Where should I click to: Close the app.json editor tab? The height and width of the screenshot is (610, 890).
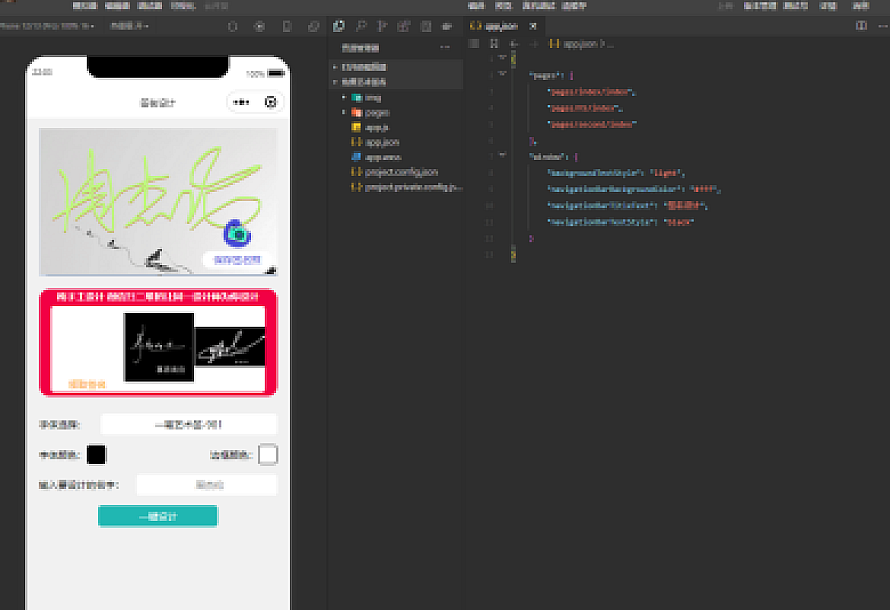533,26
